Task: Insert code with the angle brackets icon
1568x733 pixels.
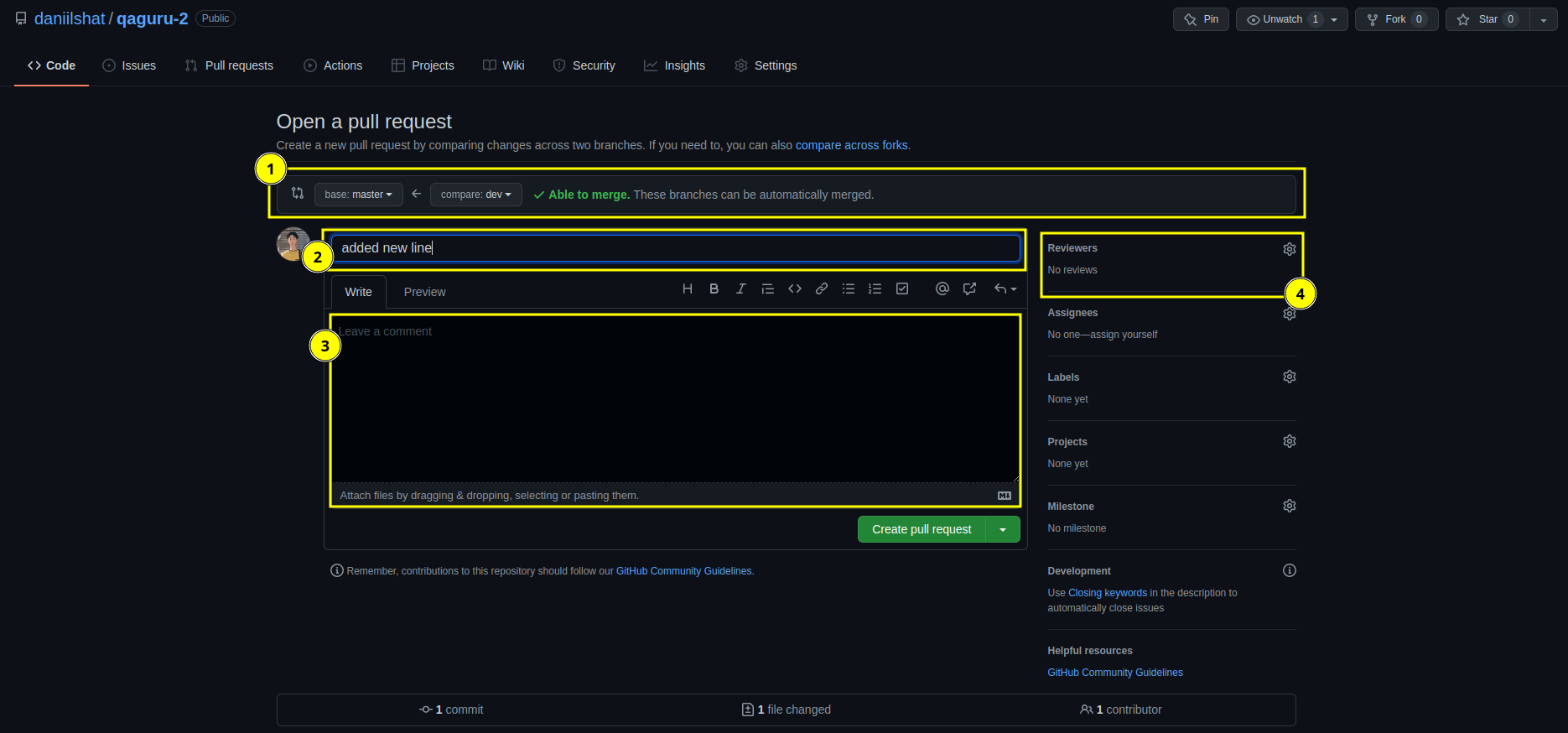Action: [795, 289]
